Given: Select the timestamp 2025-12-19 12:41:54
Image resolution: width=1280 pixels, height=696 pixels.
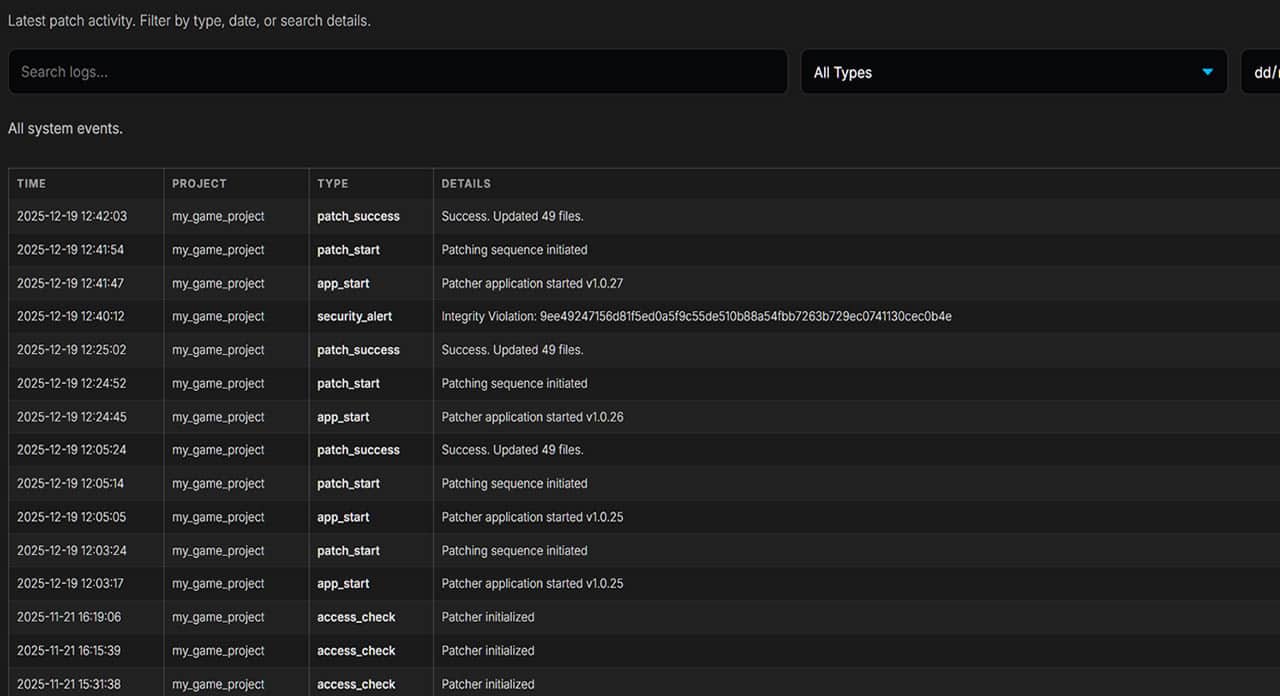Looking at the screenshot, I should coord(71,250).
